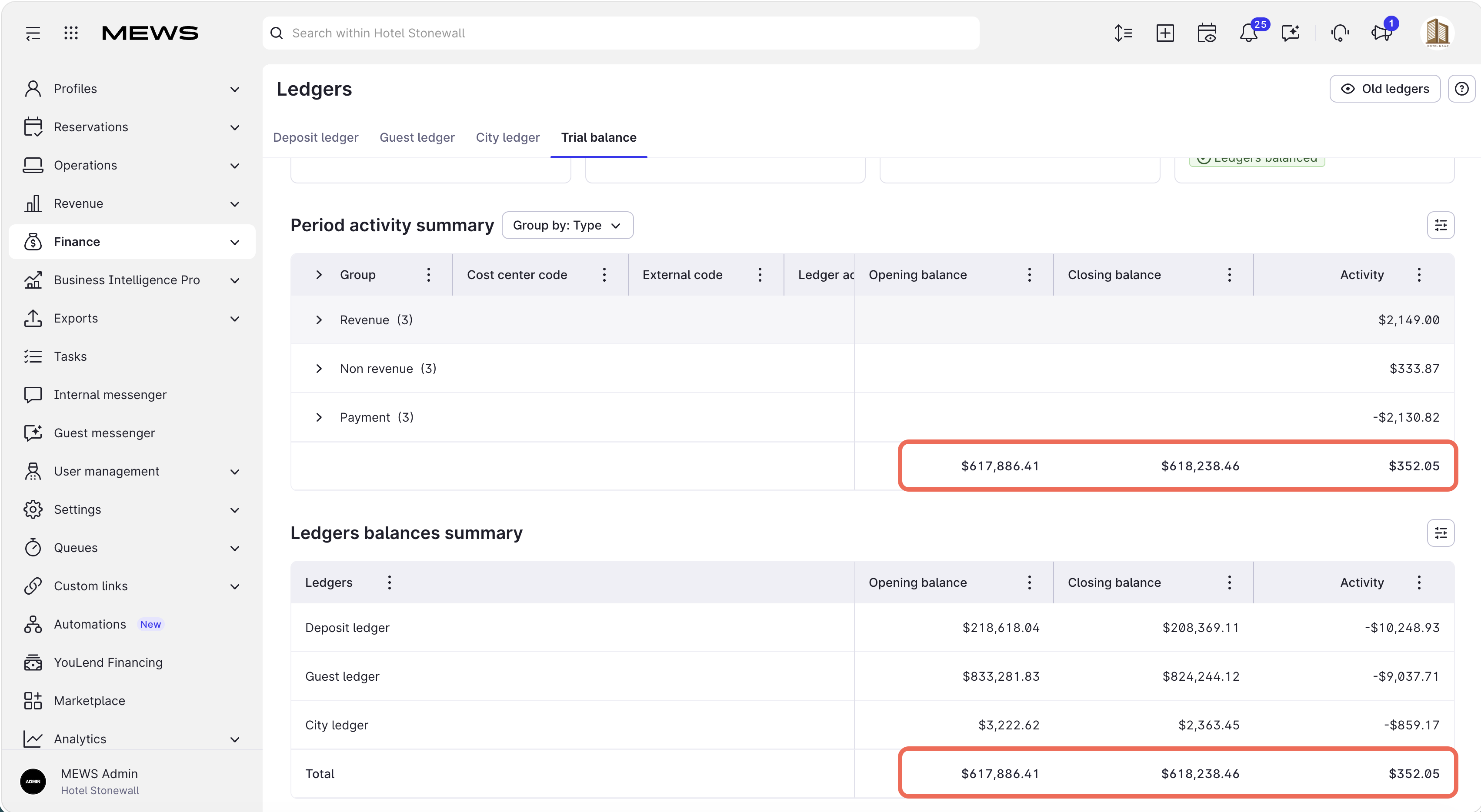Screen dimensions: 1481x812
Task: Click the headset support icon
Action: pyautogui.click(x=1340, y=33)
